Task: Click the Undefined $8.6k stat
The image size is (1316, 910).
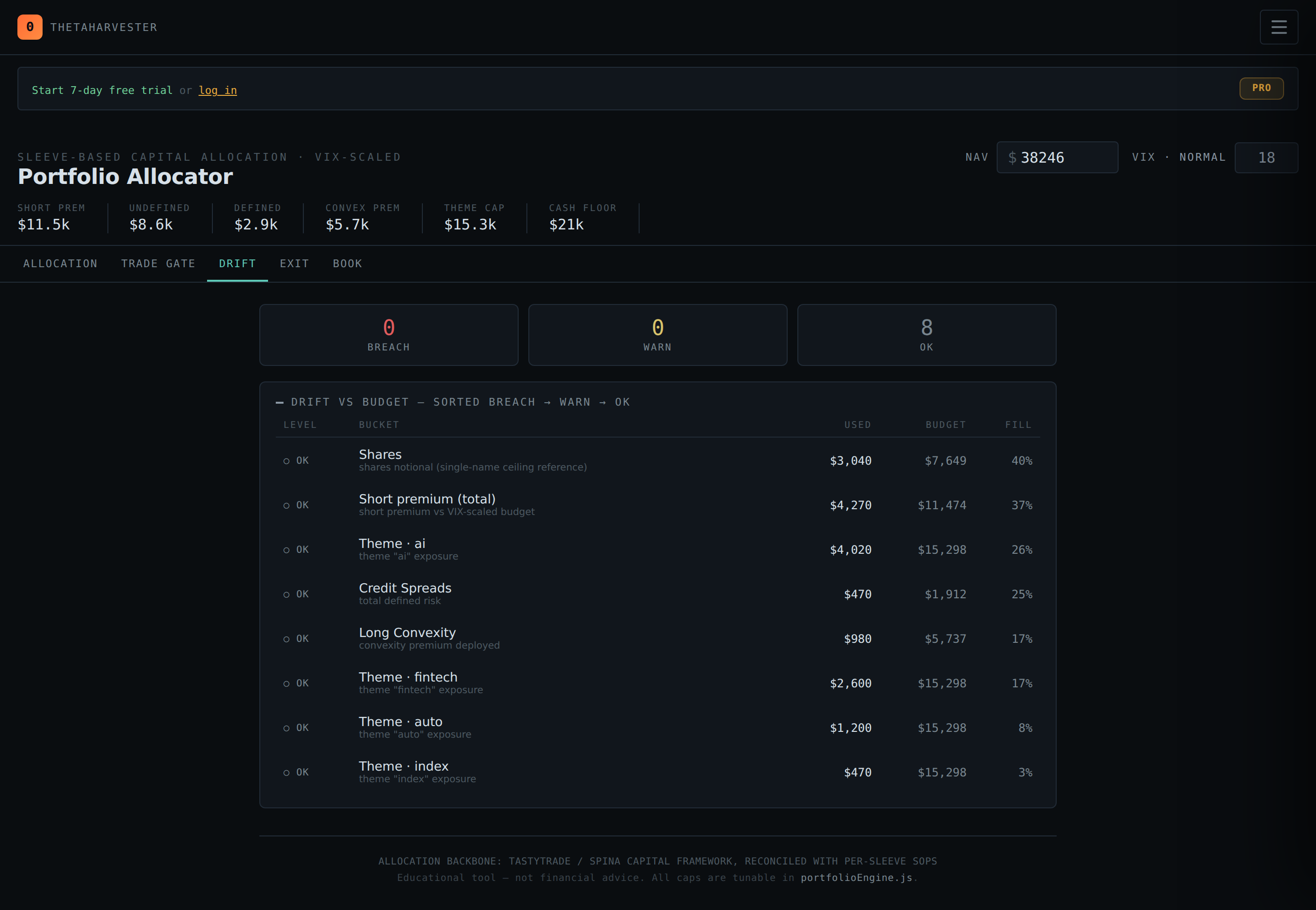Action: [159, 217]
